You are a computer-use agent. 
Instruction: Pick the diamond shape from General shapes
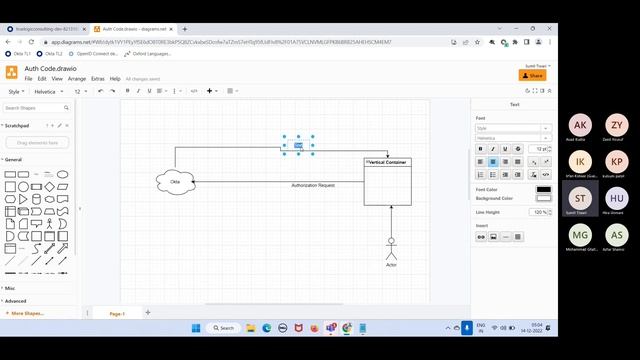(x=49, y=187)
